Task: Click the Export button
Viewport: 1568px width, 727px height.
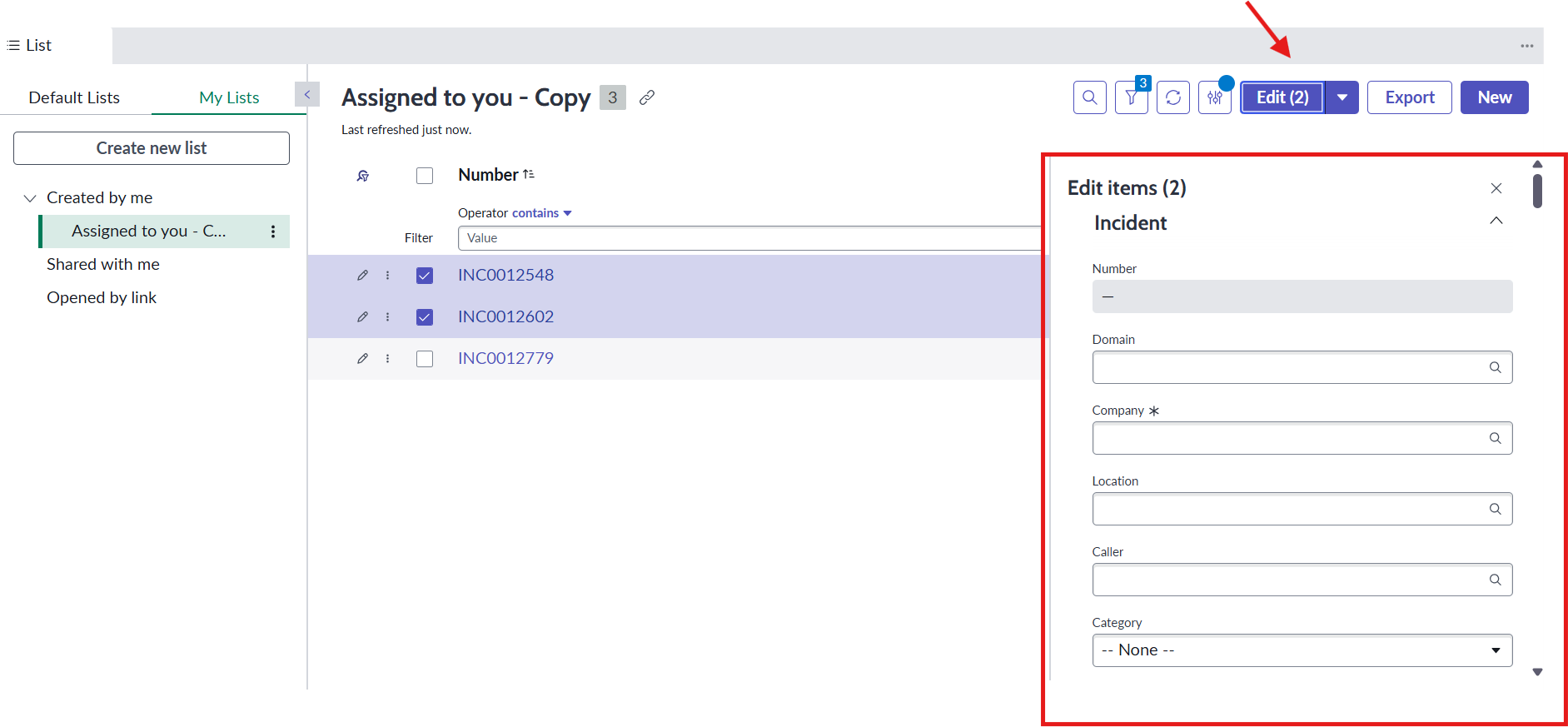Action: pos(1410,97)
